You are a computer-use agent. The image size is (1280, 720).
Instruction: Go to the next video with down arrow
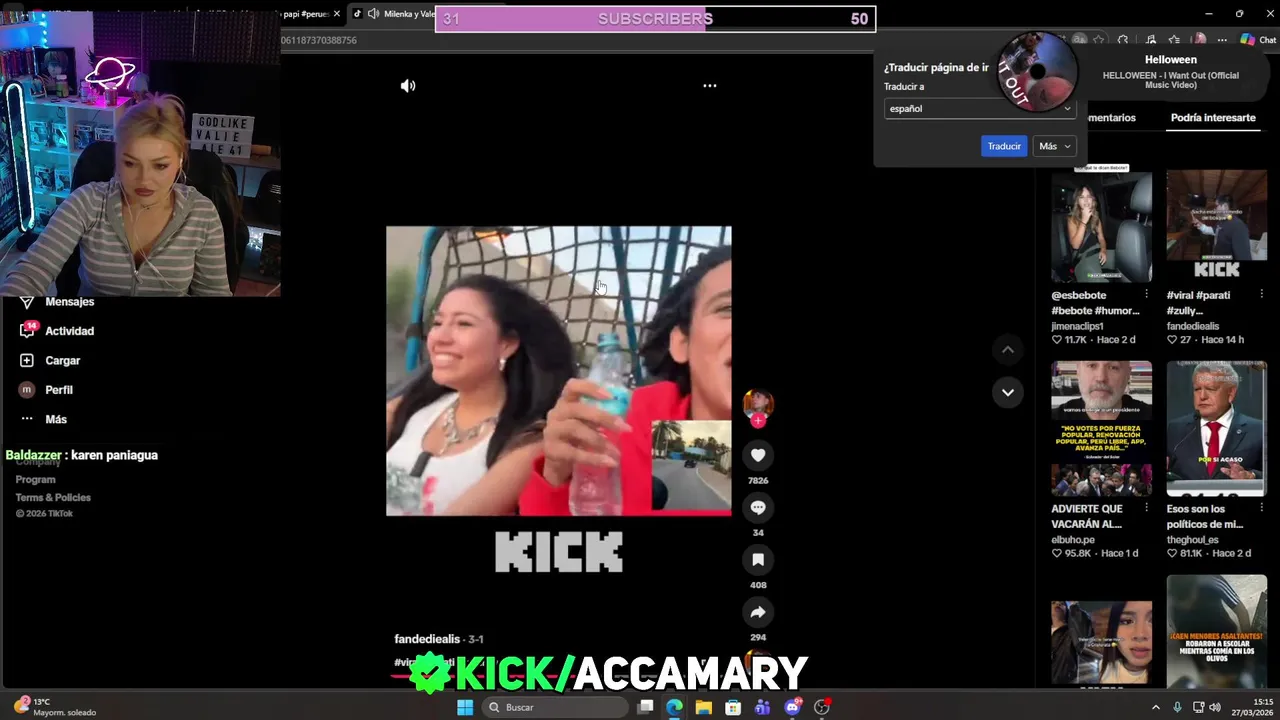tap(1007, 392)
